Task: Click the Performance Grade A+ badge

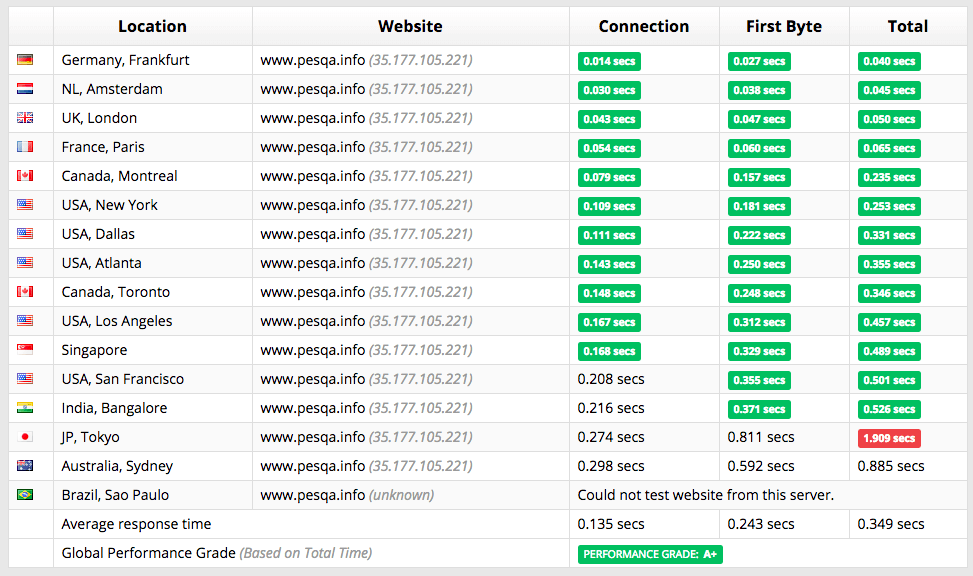Action: pyautogui.click(x=650, y=554)
